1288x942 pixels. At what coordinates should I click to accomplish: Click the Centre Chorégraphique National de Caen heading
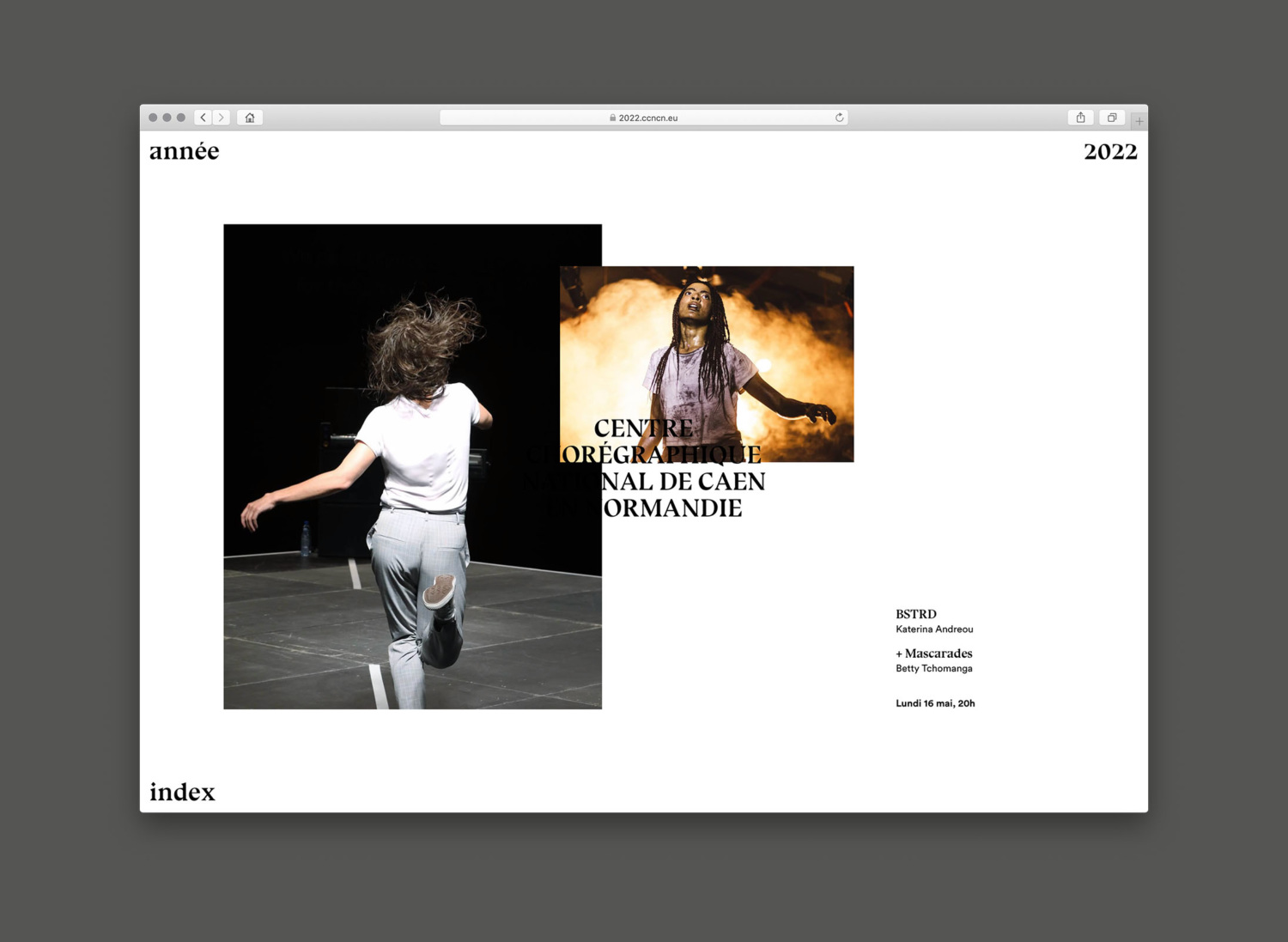[644, 468]
